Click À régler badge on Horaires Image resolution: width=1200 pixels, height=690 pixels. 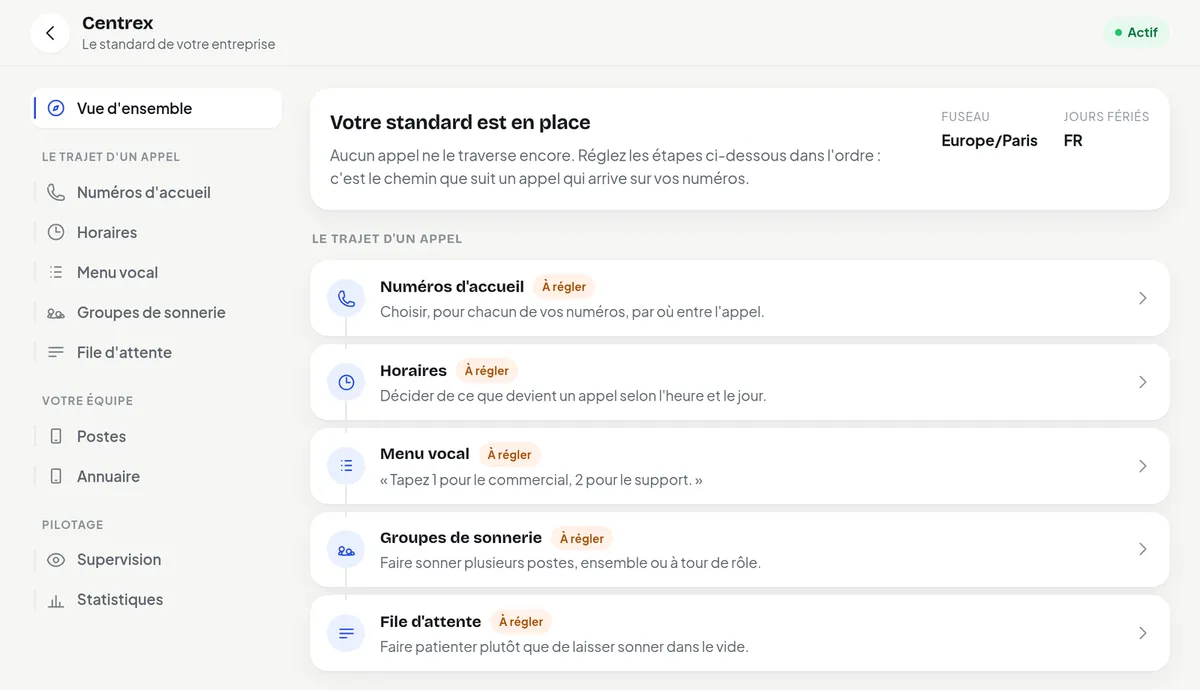(487, 371)
